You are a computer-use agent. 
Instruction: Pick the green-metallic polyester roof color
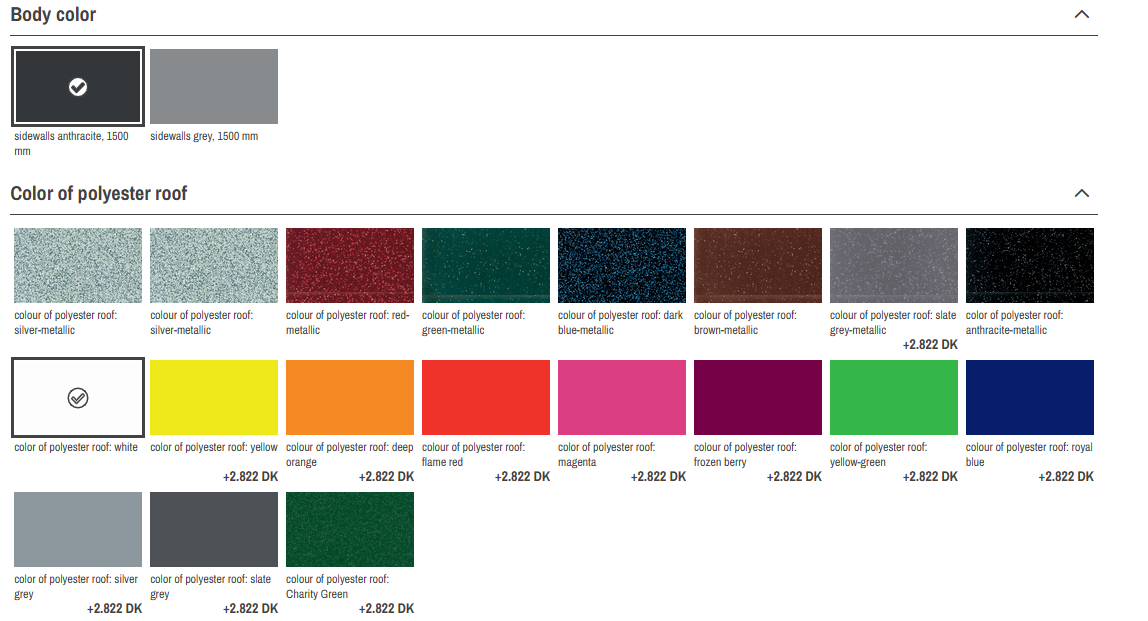click(485, 265)
